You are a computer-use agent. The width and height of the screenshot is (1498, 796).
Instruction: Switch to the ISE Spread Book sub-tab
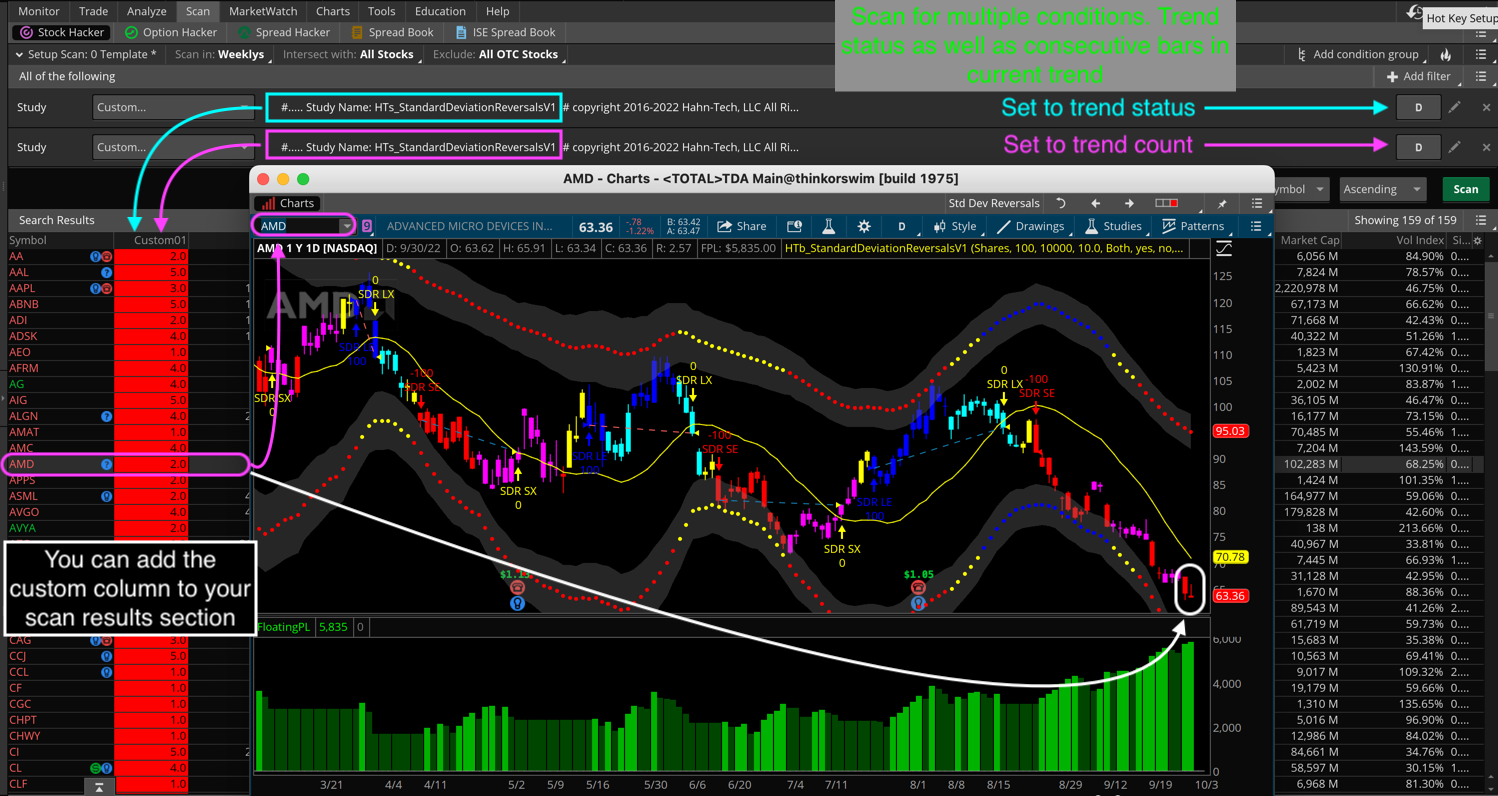pos(504,32)
